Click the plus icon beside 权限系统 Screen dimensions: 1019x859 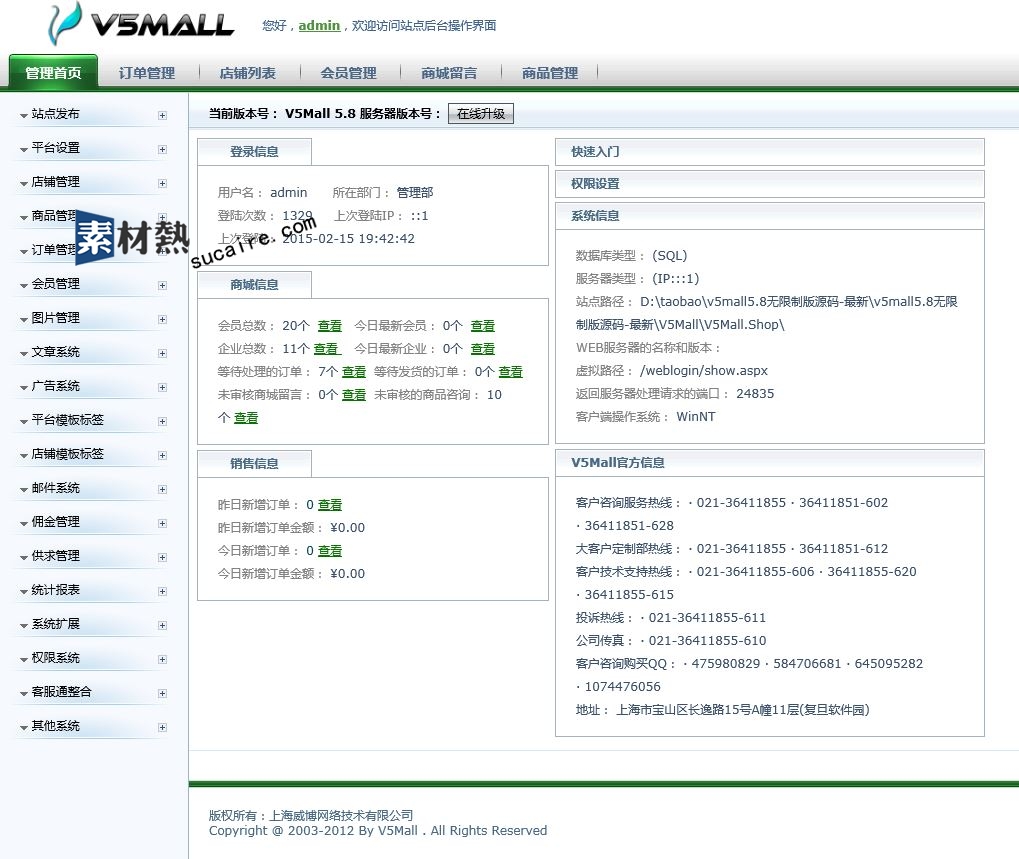[x=162, y=659]
